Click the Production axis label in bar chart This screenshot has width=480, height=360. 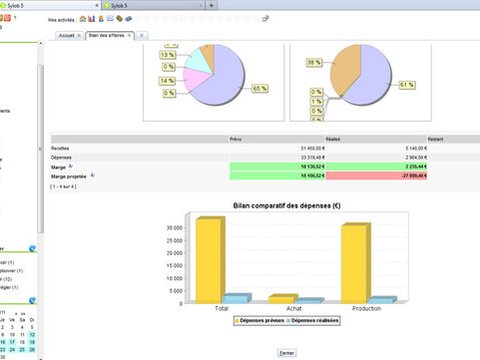tap(367, 308)
